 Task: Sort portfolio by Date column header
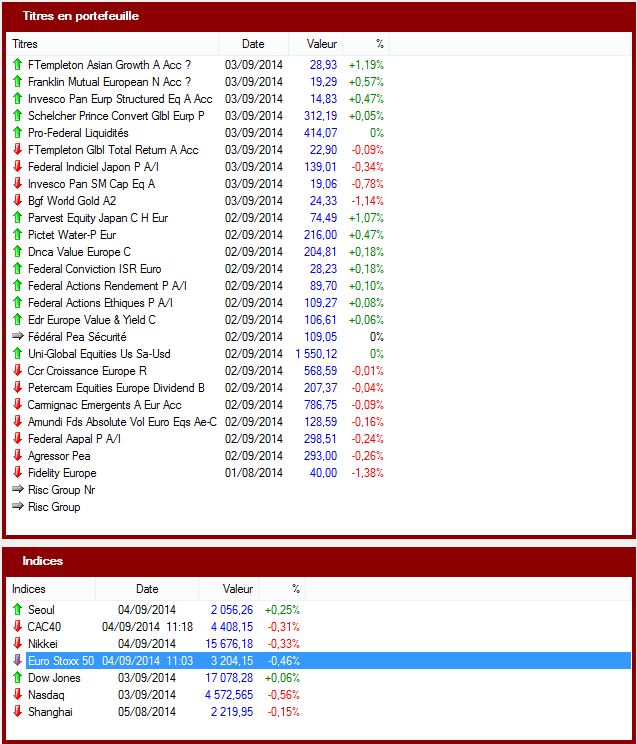point(253,44)
